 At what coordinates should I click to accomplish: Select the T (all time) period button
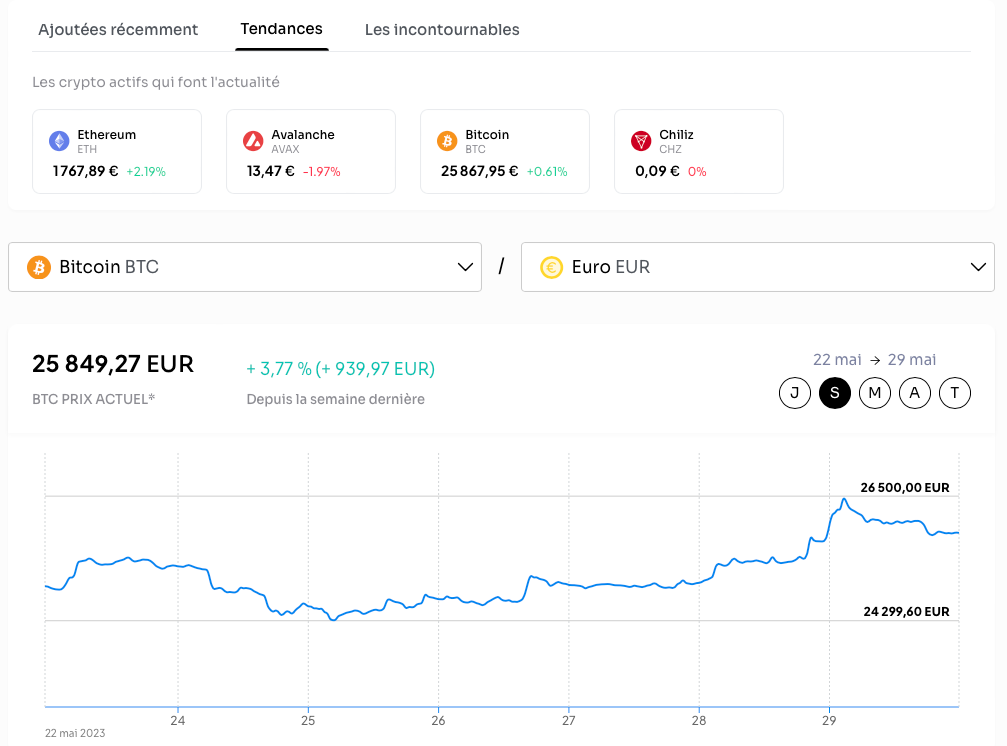[x=955, y=393]
